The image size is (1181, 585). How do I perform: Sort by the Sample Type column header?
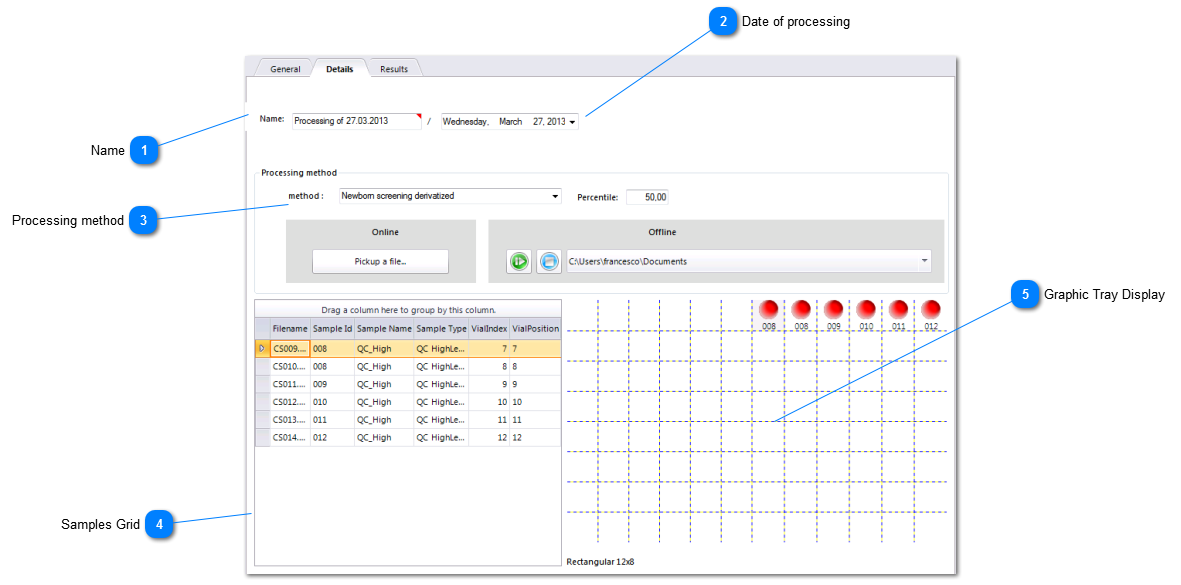pos(441,329)
